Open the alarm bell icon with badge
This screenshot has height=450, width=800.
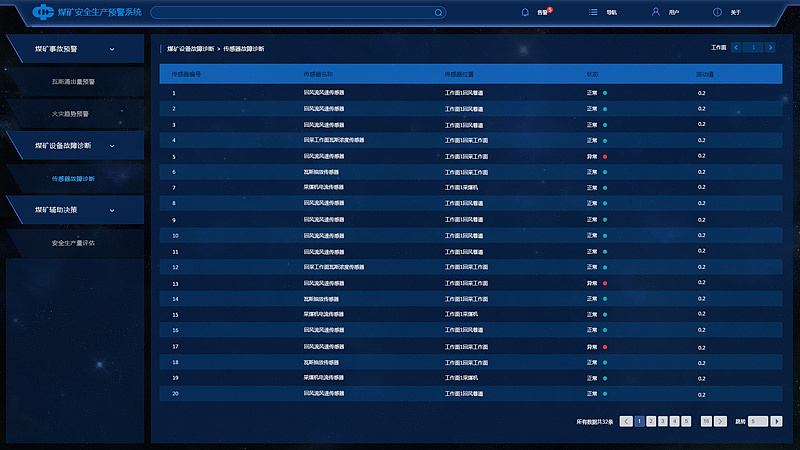tap(525, 12)
